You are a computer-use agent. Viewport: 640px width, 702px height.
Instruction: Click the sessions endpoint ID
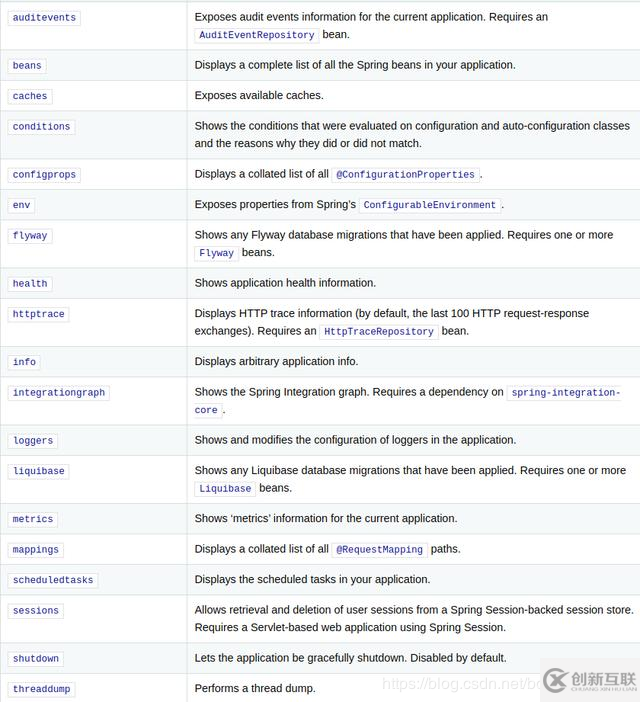pyautogui.click(x=35, y=611)
